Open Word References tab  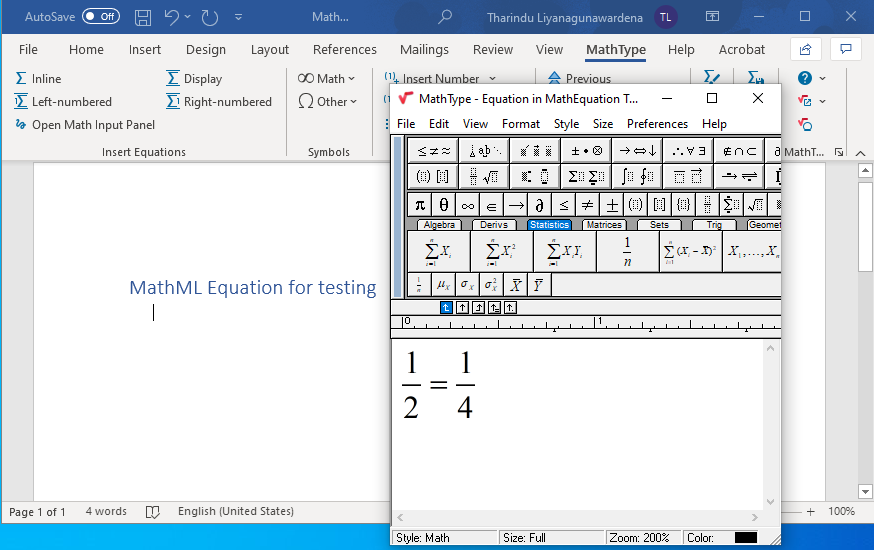(344, 50)
